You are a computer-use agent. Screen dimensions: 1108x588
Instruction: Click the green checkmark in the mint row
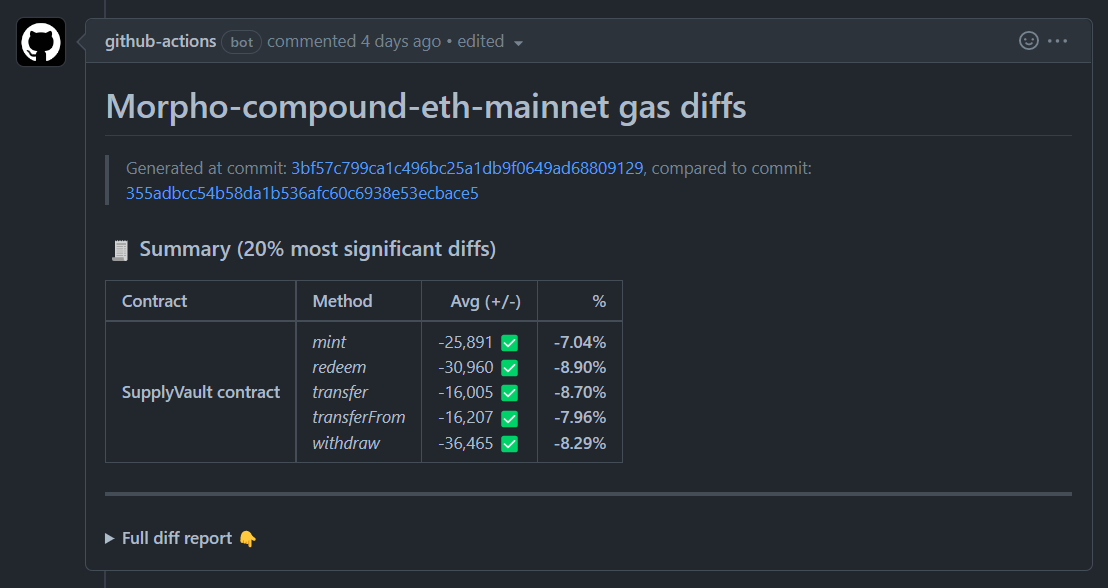(509, 343)
